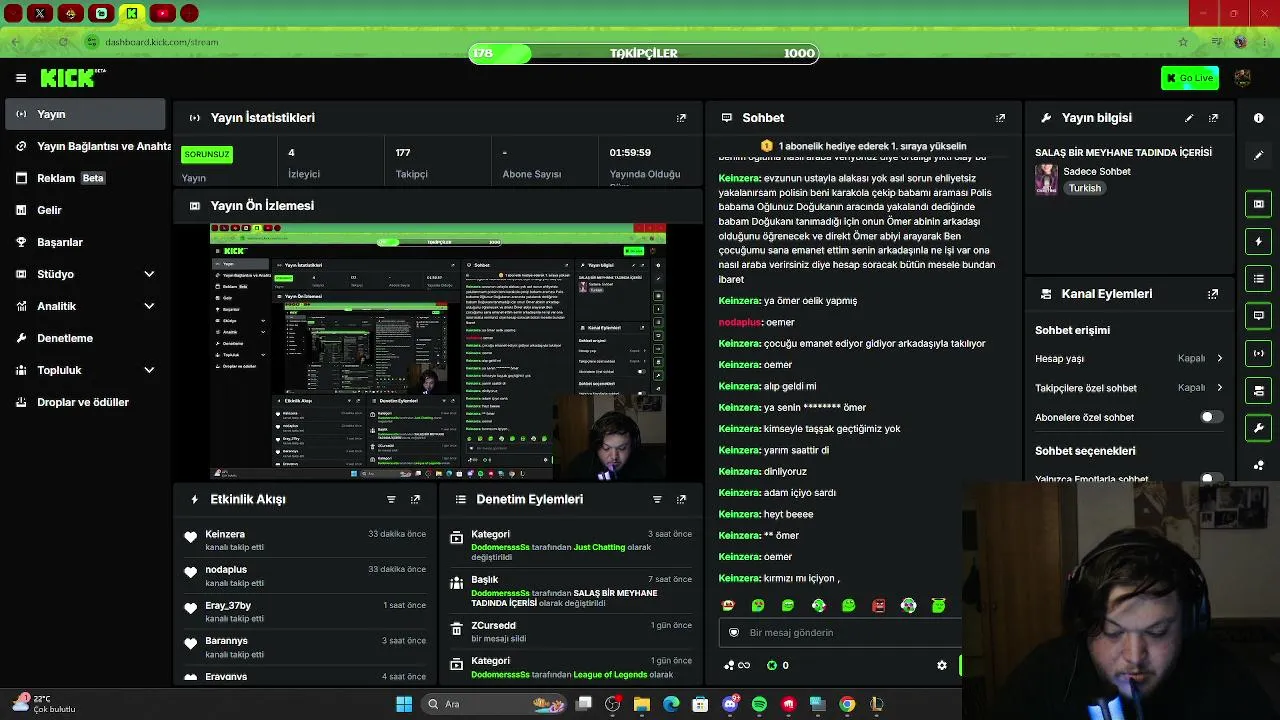The image size is (1280, 720).
Task: Click the taskbar Ara search box
Action: tap(495, 704)
